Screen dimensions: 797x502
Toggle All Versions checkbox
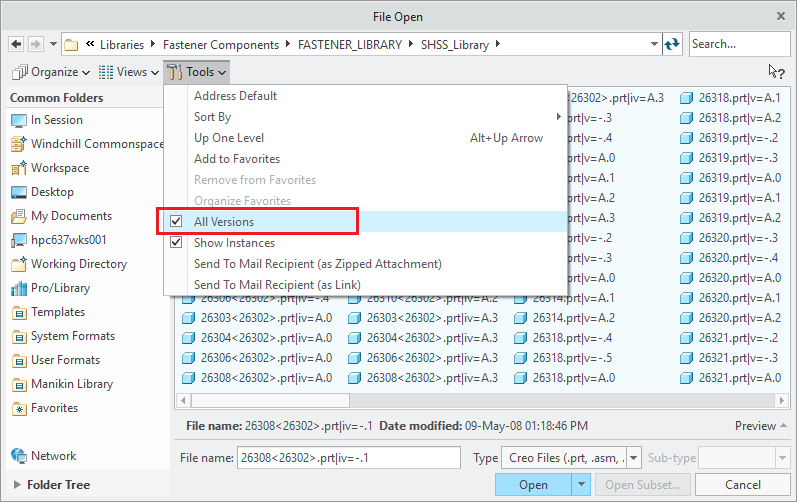click(176, 222)
